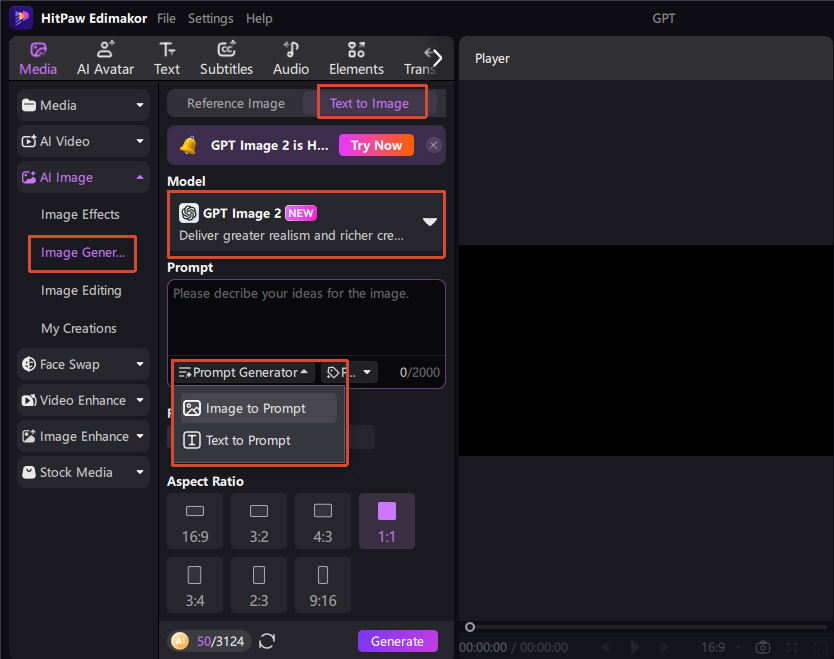Open the Settings menu
Screen dimensions: 834x659
pyautogui.click(x=210, y=18)
